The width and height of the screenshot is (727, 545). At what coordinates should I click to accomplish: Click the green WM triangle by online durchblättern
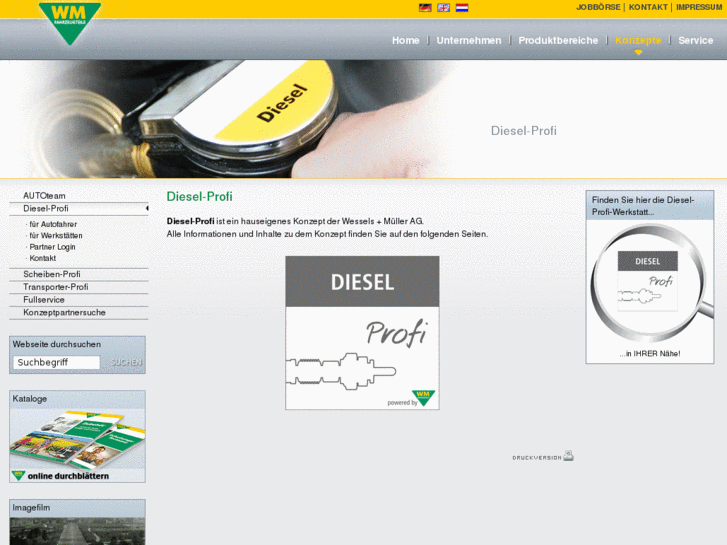[x=18, y=475]
